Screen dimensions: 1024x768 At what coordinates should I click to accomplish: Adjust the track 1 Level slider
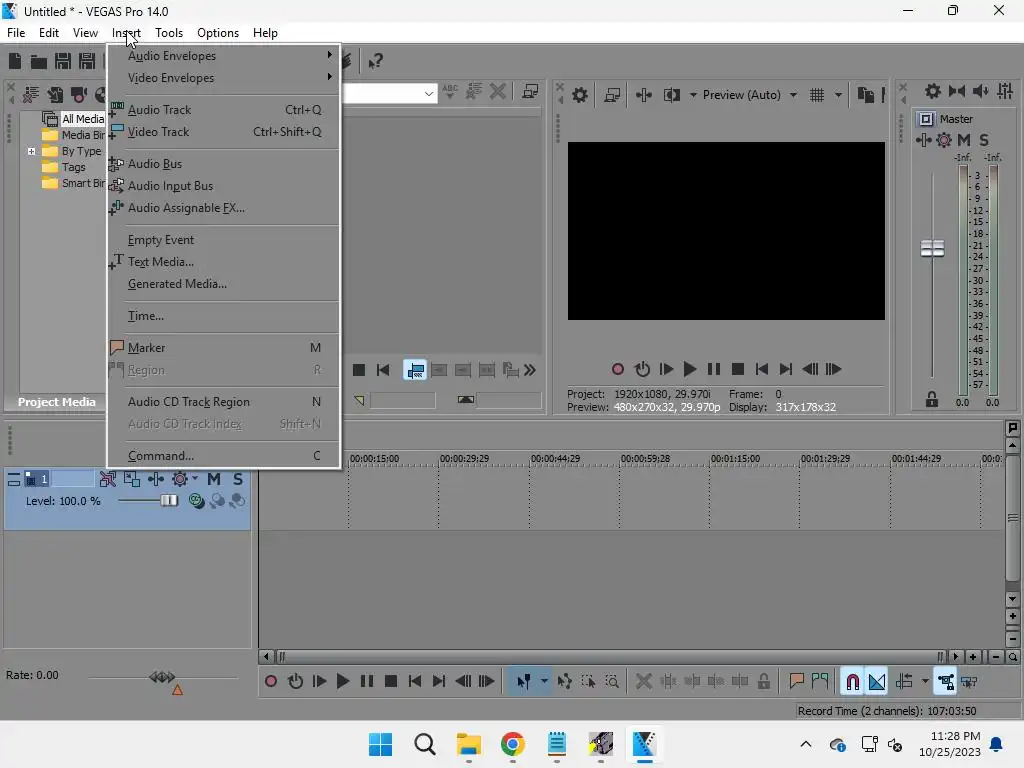[x=168, y=501]
